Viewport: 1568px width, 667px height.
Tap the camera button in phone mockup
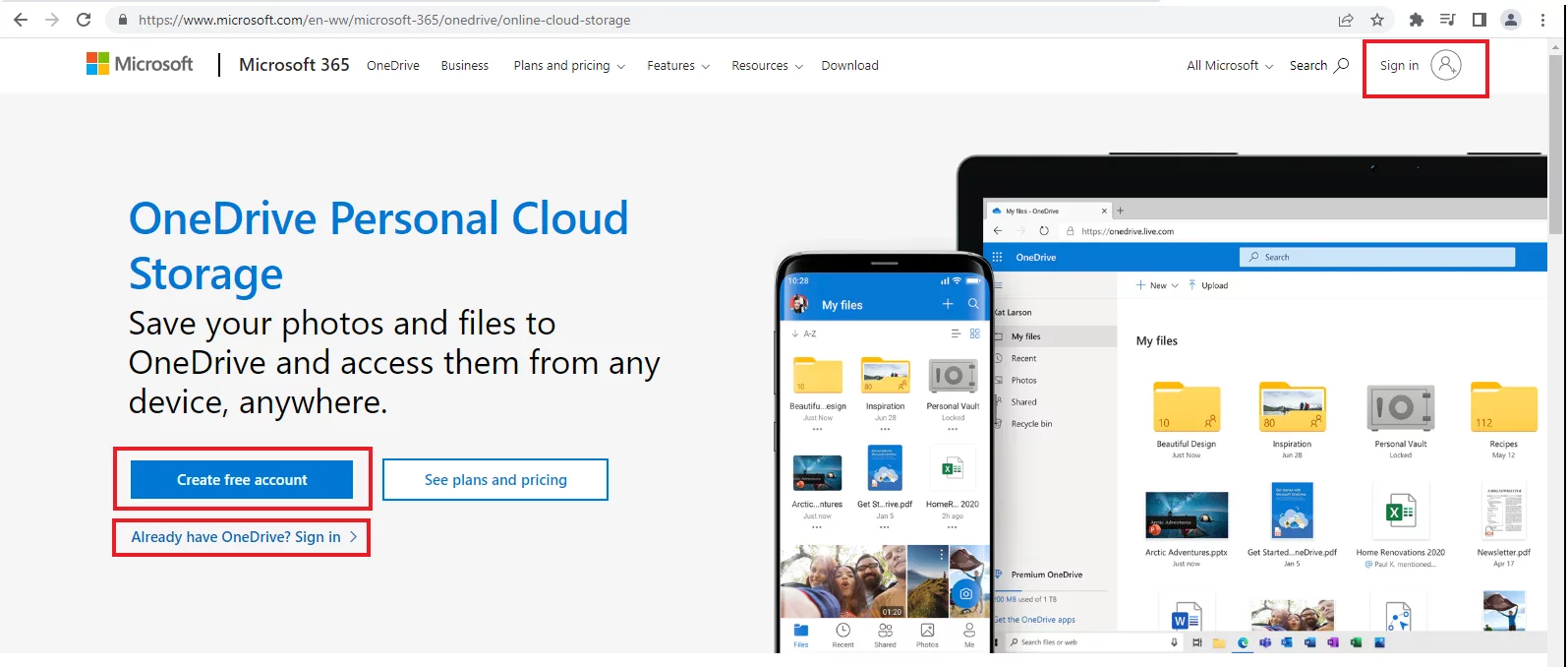[965, 593]
